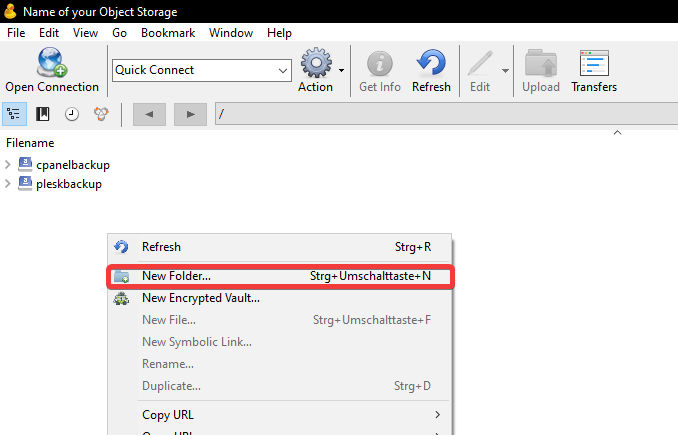Click the path field showing "/"

(x=440, y=114)
